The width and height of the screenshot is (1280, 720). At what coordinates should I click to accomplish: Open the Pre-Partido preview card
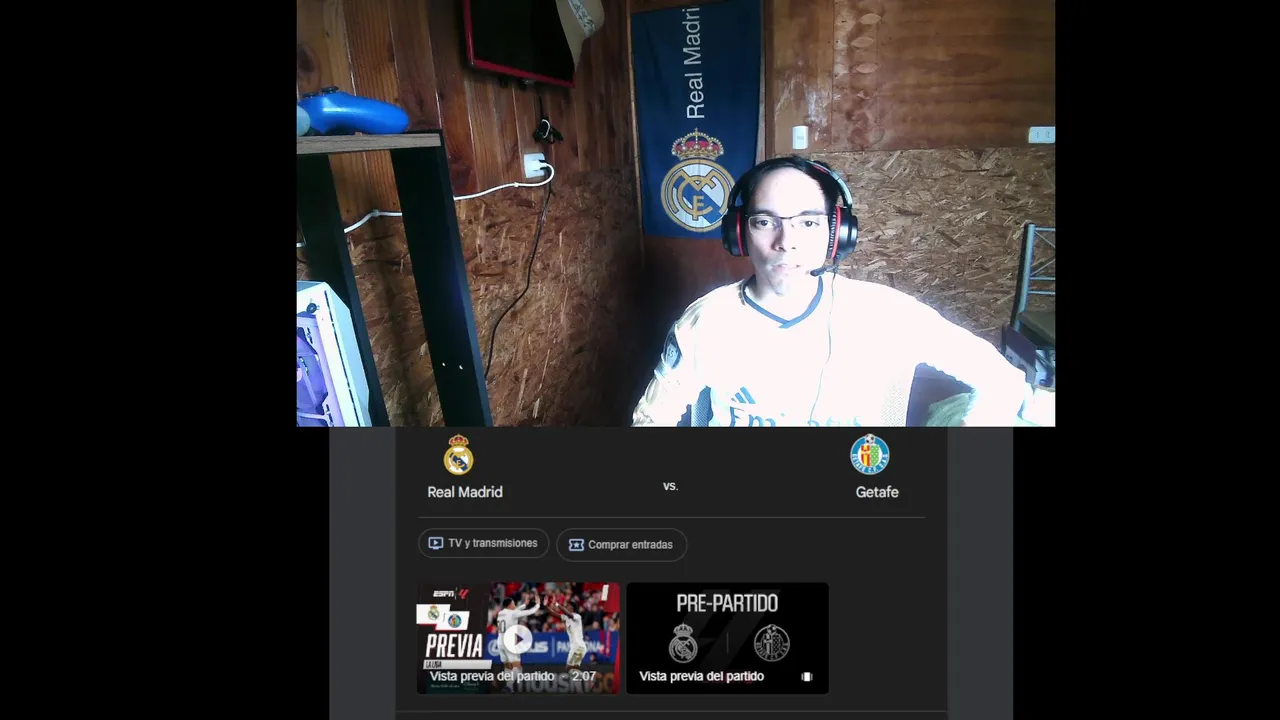(728, 638)
